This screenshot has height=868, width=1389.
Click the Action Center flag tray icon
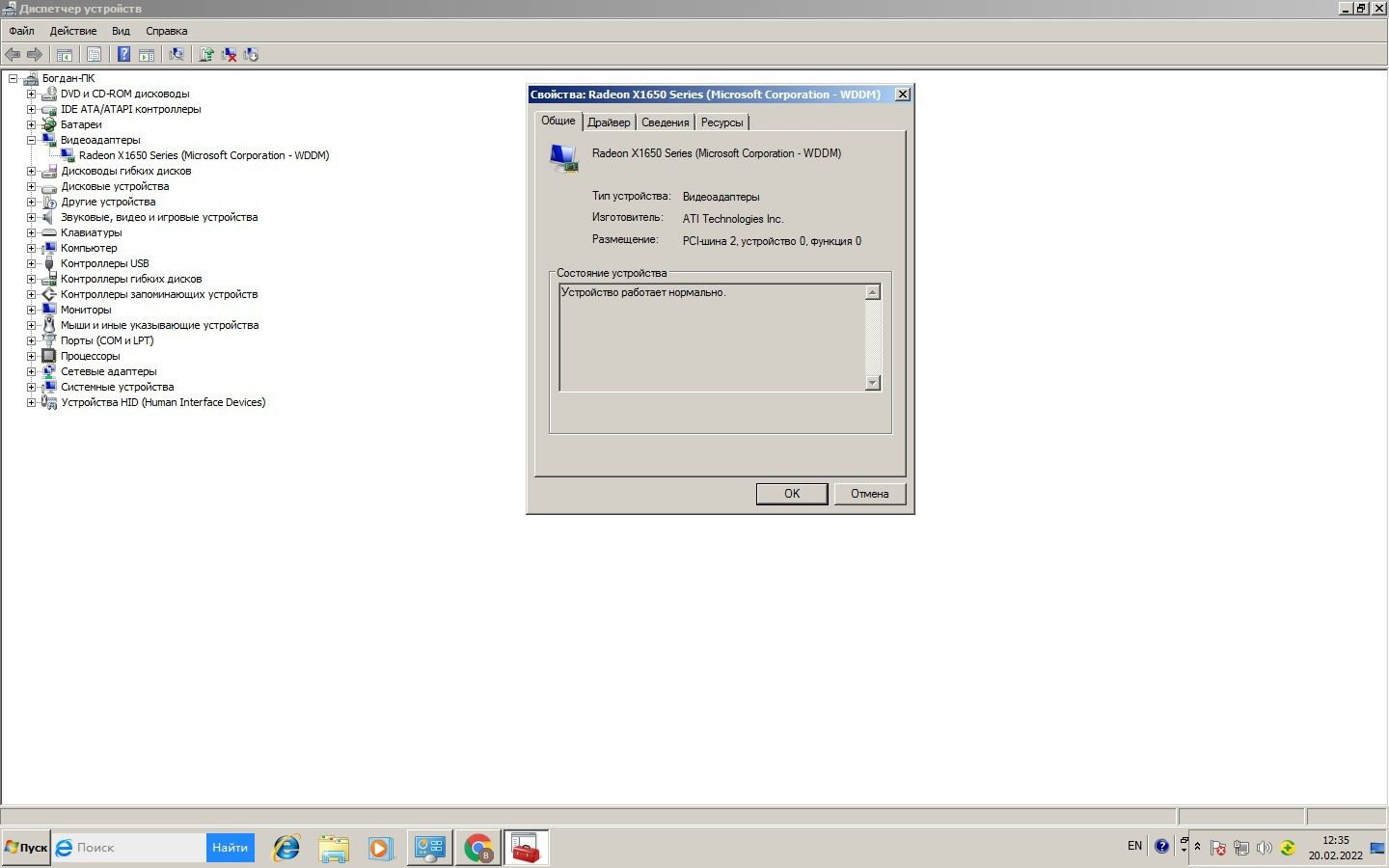pyautogui.click(x=1218, y=849)
